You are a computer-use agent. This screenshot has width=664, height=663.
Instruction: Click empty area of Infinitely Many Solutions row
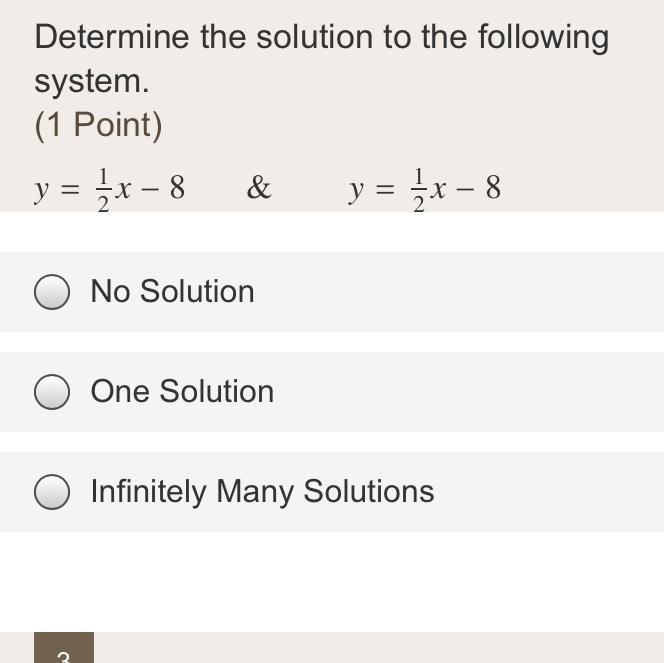click(560, 492)
